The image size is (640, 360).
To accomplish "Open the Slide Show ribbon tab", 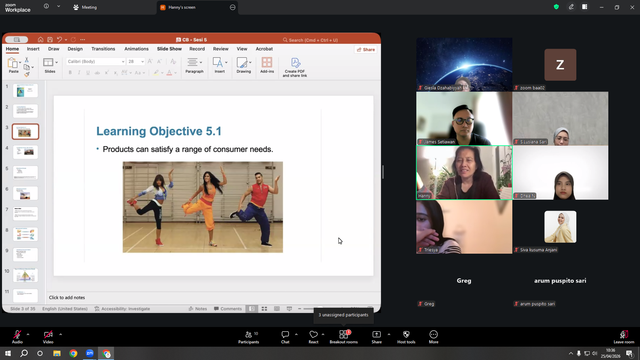I will click(x=169, y=49).
